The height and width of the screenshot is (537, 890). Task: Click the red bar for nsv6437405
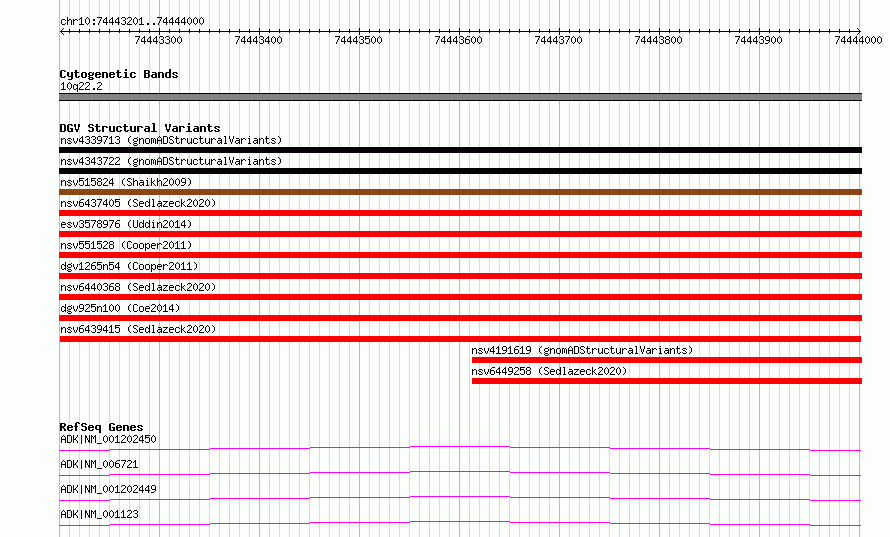pyautogui.click(x=460, y=213)
